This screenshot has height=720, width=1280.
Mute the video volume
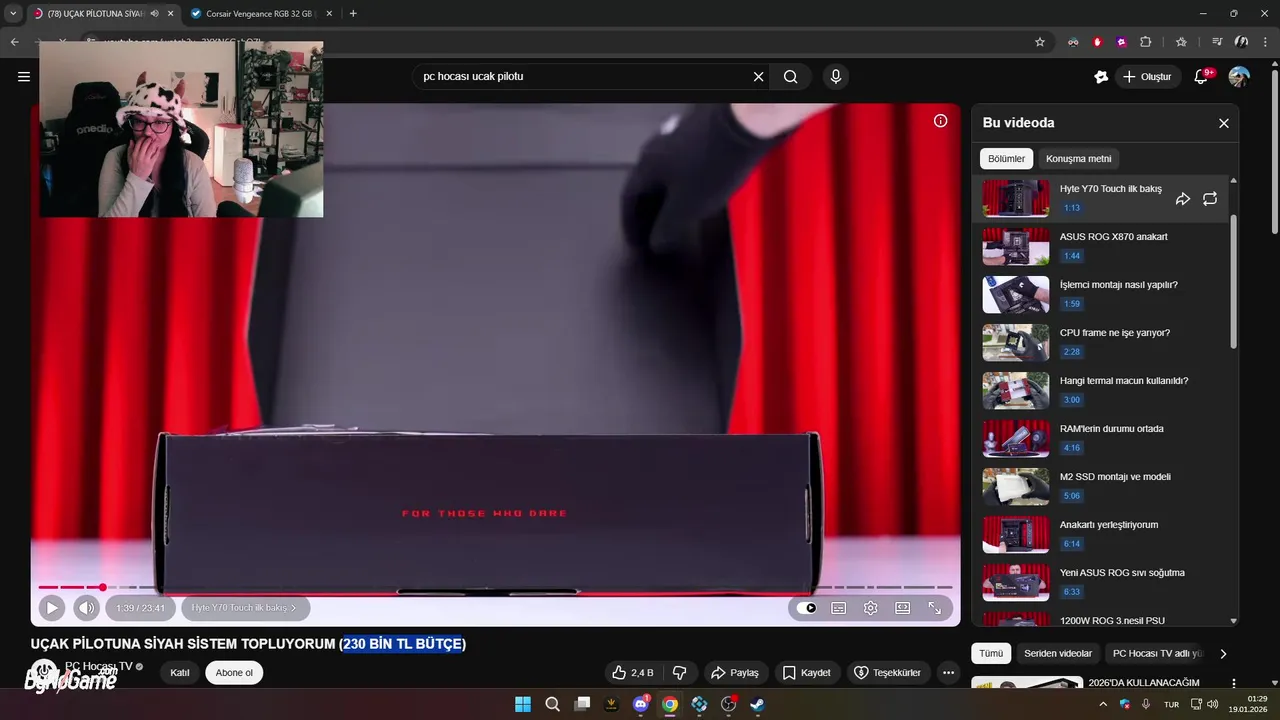tap(86, 608)
